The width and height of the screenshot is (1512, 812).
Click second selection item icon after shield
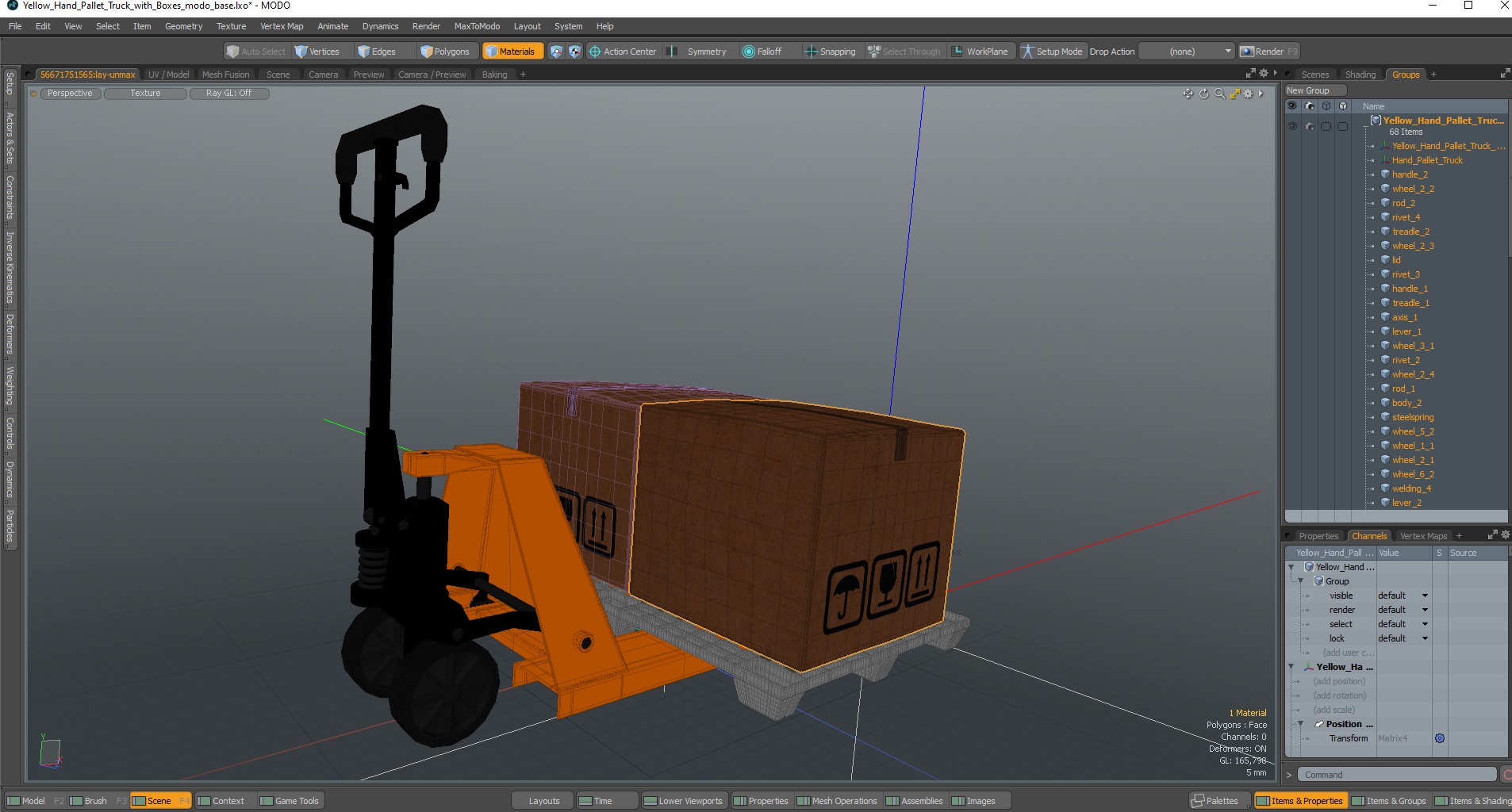click(574, 52)
